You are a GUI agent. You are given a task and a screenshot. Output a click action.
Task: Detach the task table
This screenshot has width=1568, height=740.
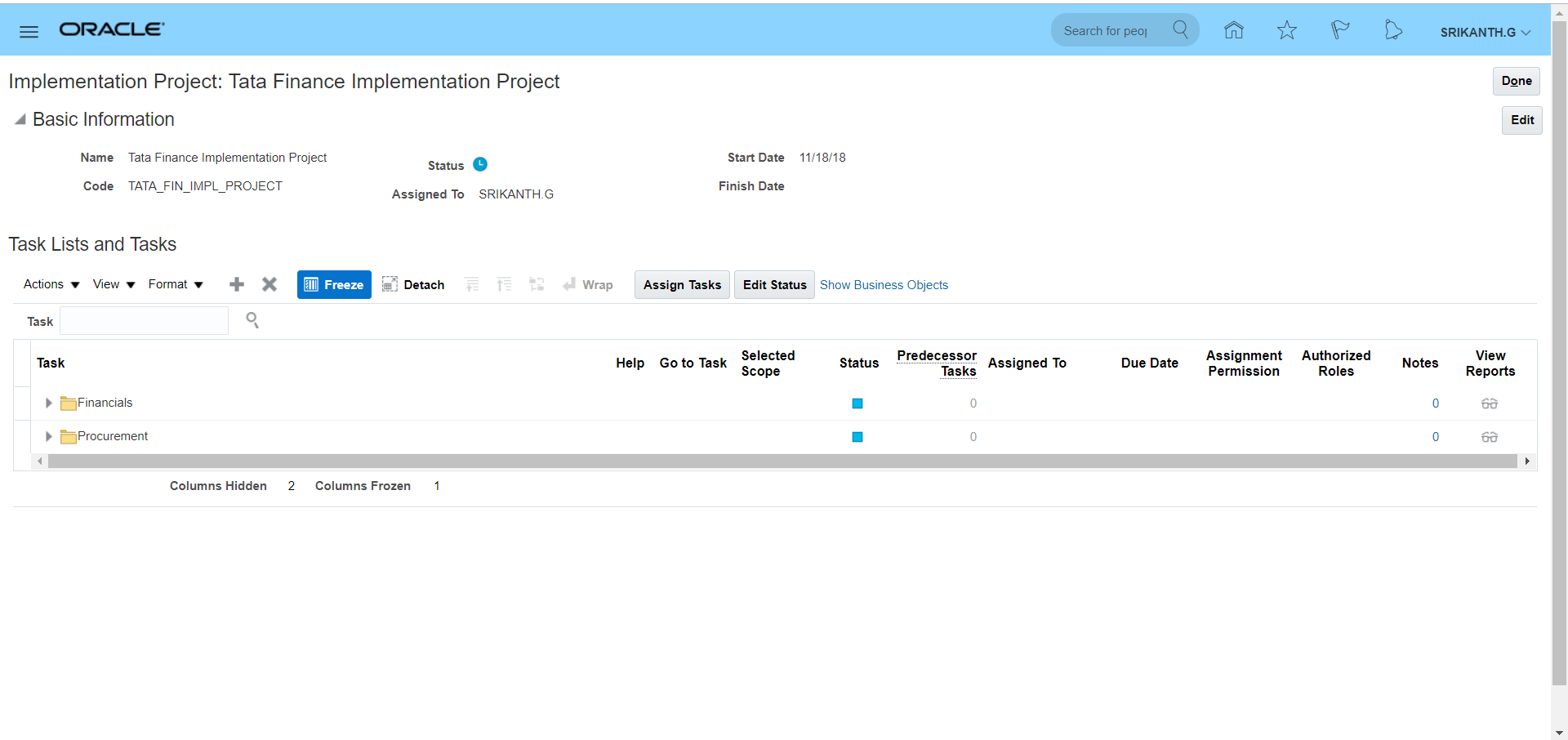[x=413, y=284]
